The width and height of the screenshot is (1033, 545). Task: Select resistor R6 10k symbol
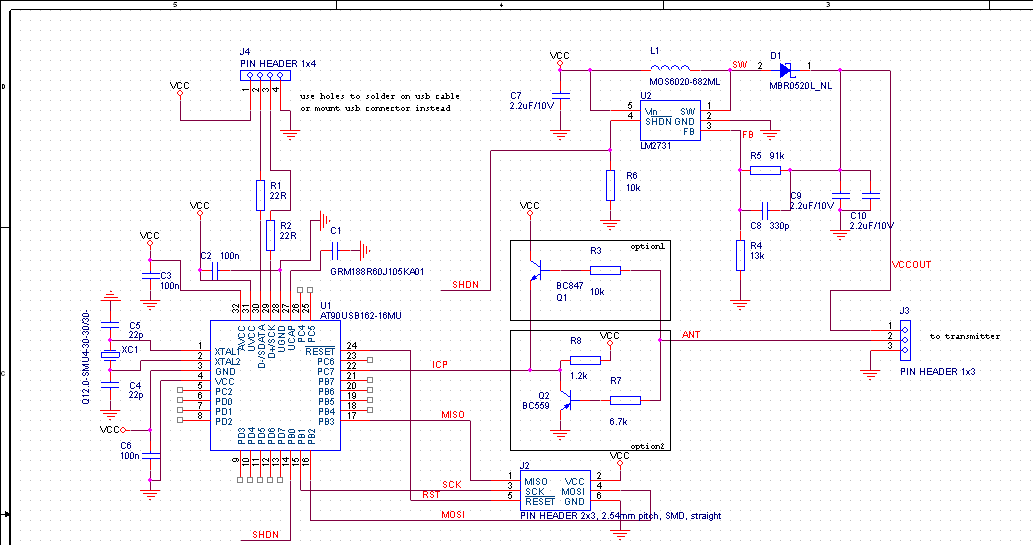click(610, 185)
